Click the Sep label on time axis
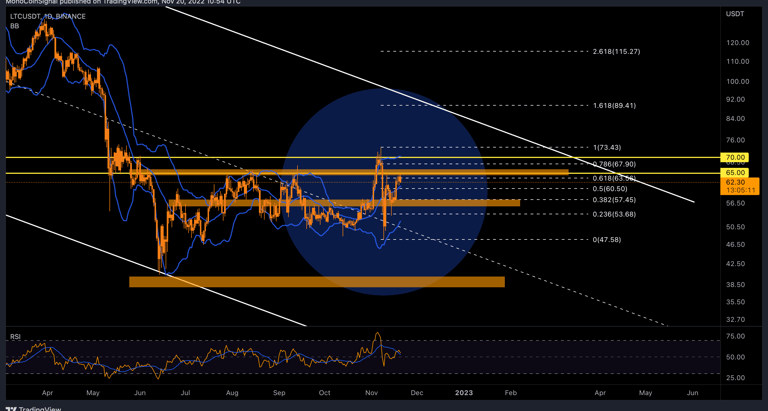 [x=279, y=393]
